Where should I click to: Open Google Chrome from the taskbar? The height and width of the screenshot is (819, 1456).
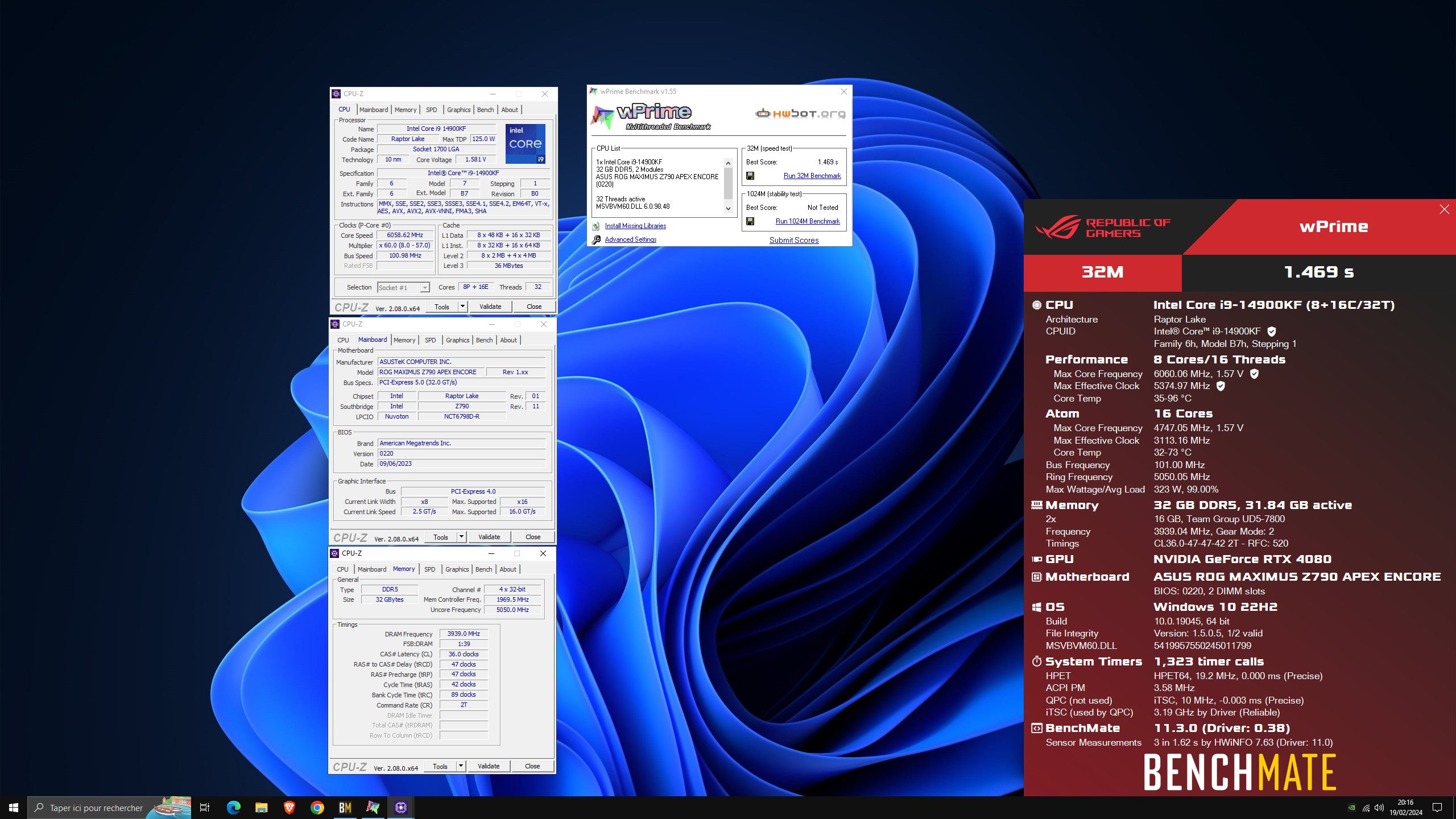click(x=317, y=808)
